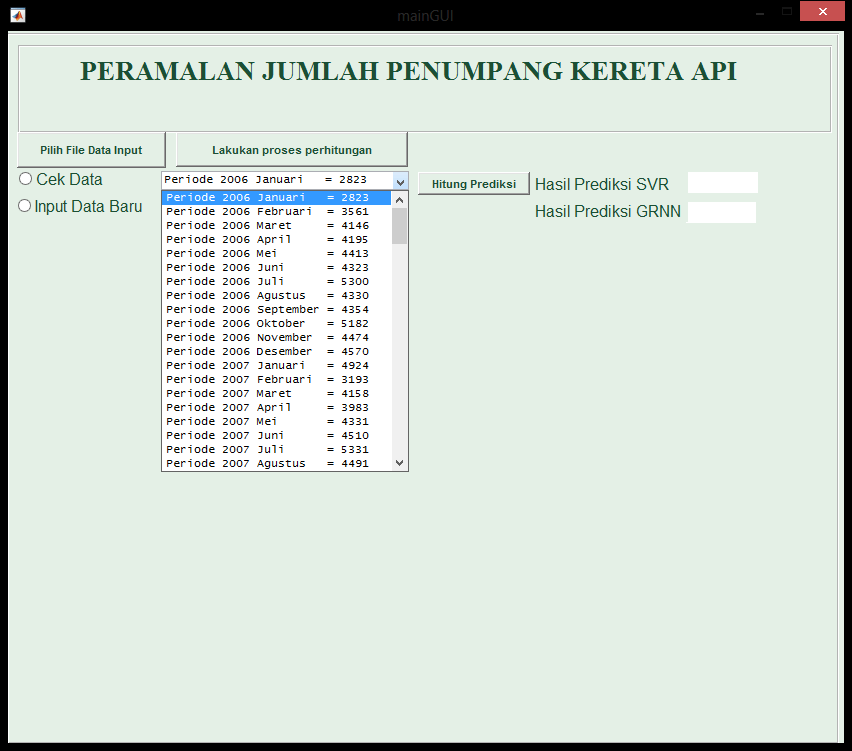Click the Hasil Prediksi GRNN output field
Screen dimensions: 852x751
(x=721, y=212)
